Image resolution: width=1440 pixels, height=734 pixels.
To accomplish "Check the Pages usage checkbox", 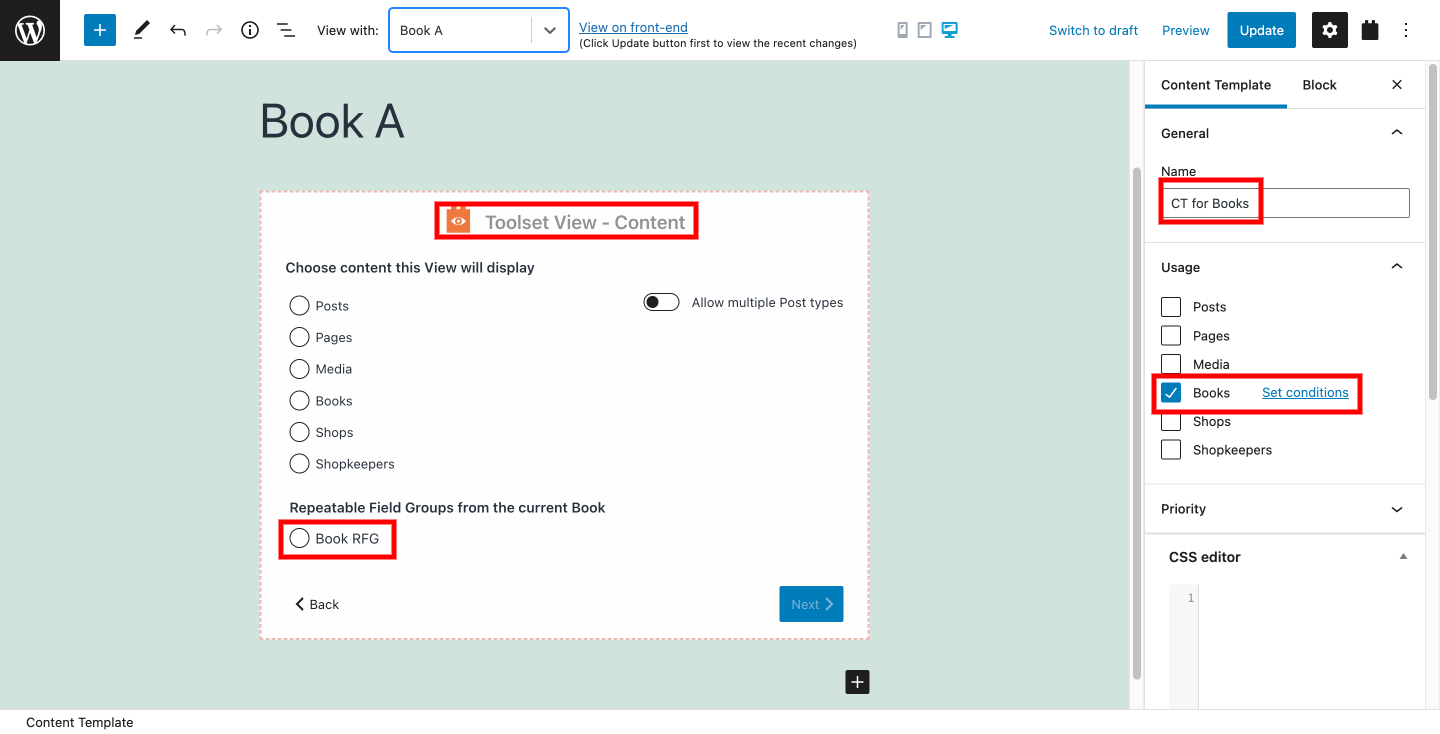I will [1171, 336].
